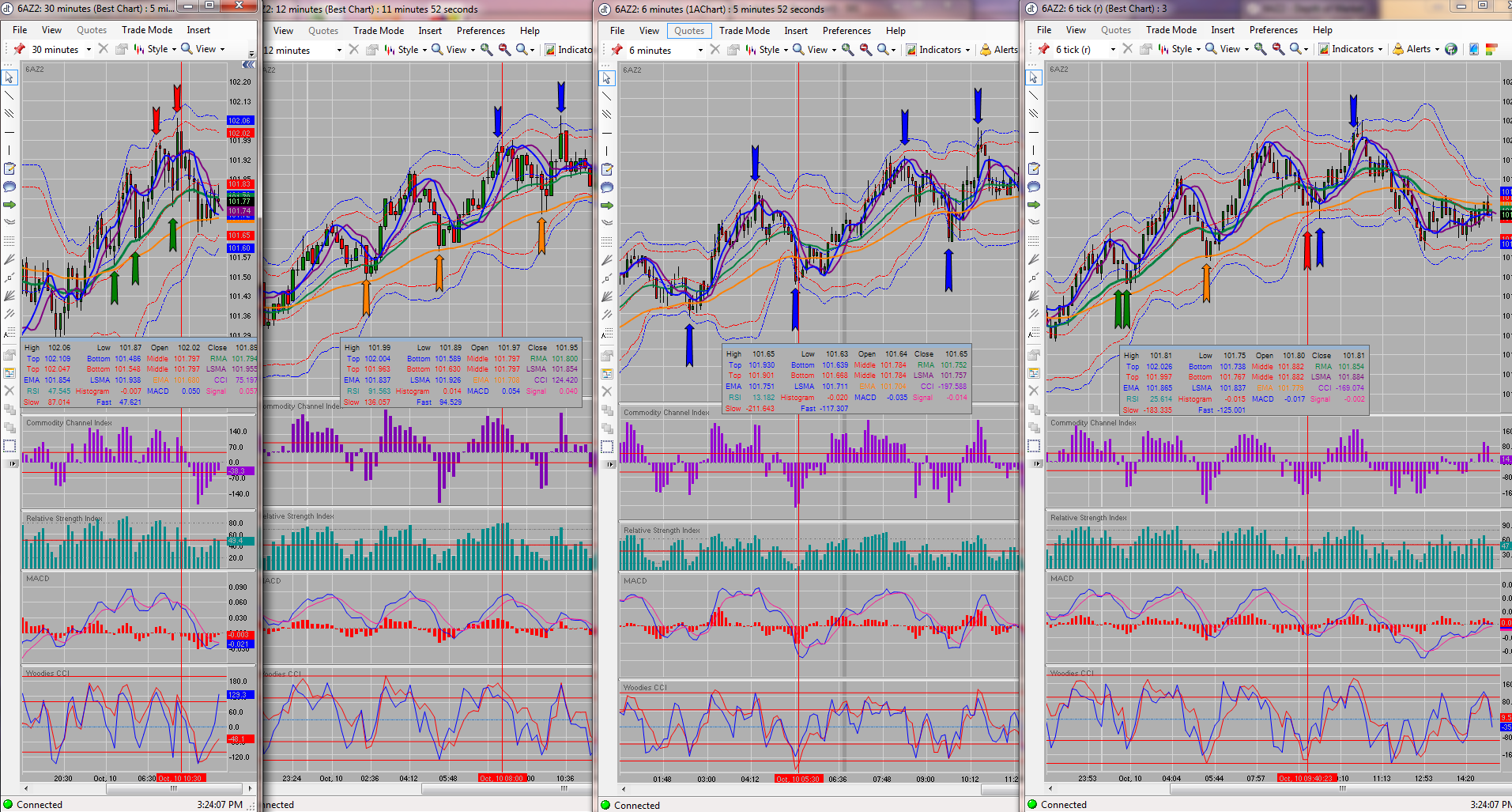The width and height of the screenshot is (1512, 812).
Task: Open Insert menu in 6 tick window
Action: coord(1223,30)
